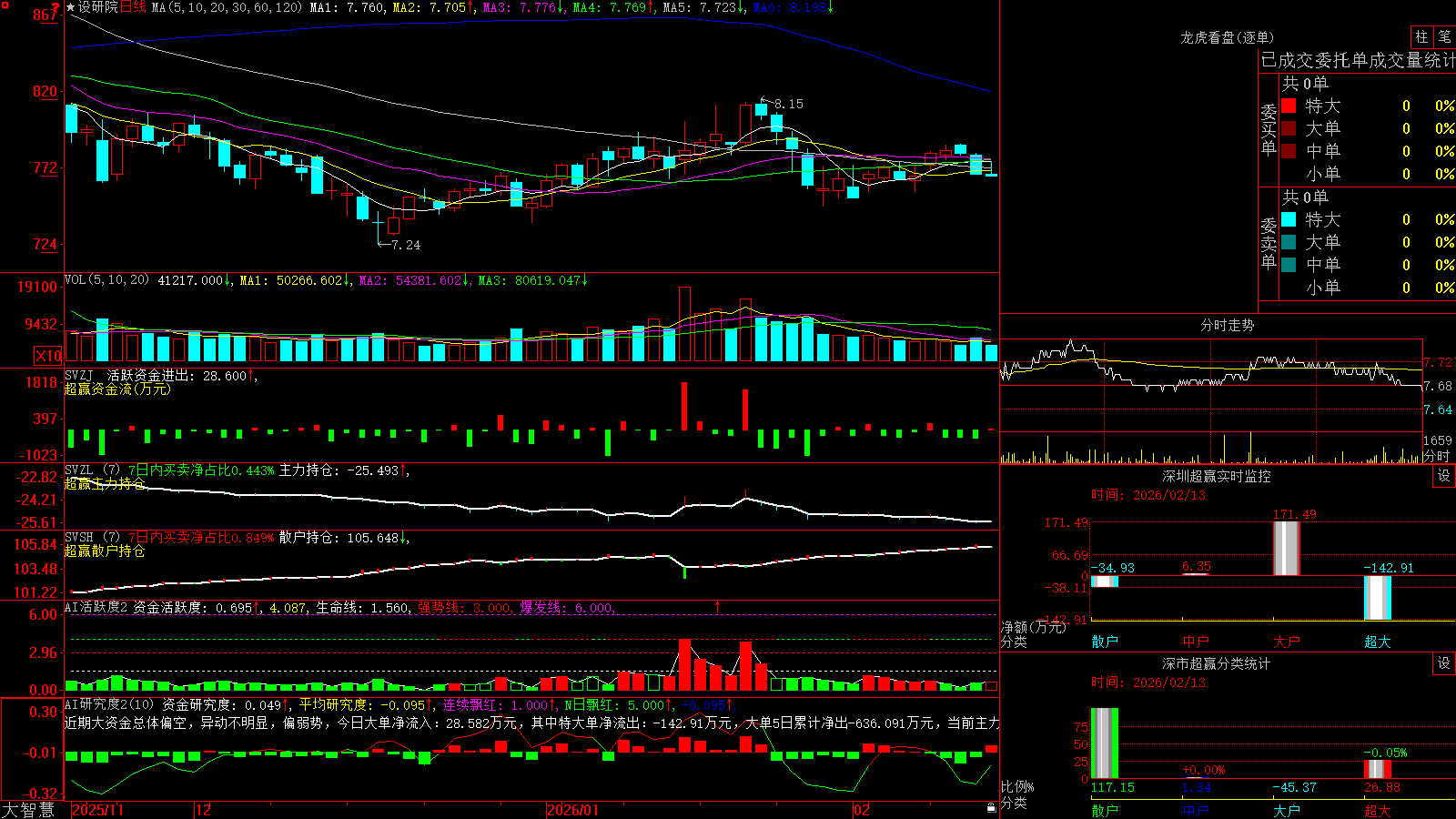Click the AI活跃度2 indicator label

96,607
